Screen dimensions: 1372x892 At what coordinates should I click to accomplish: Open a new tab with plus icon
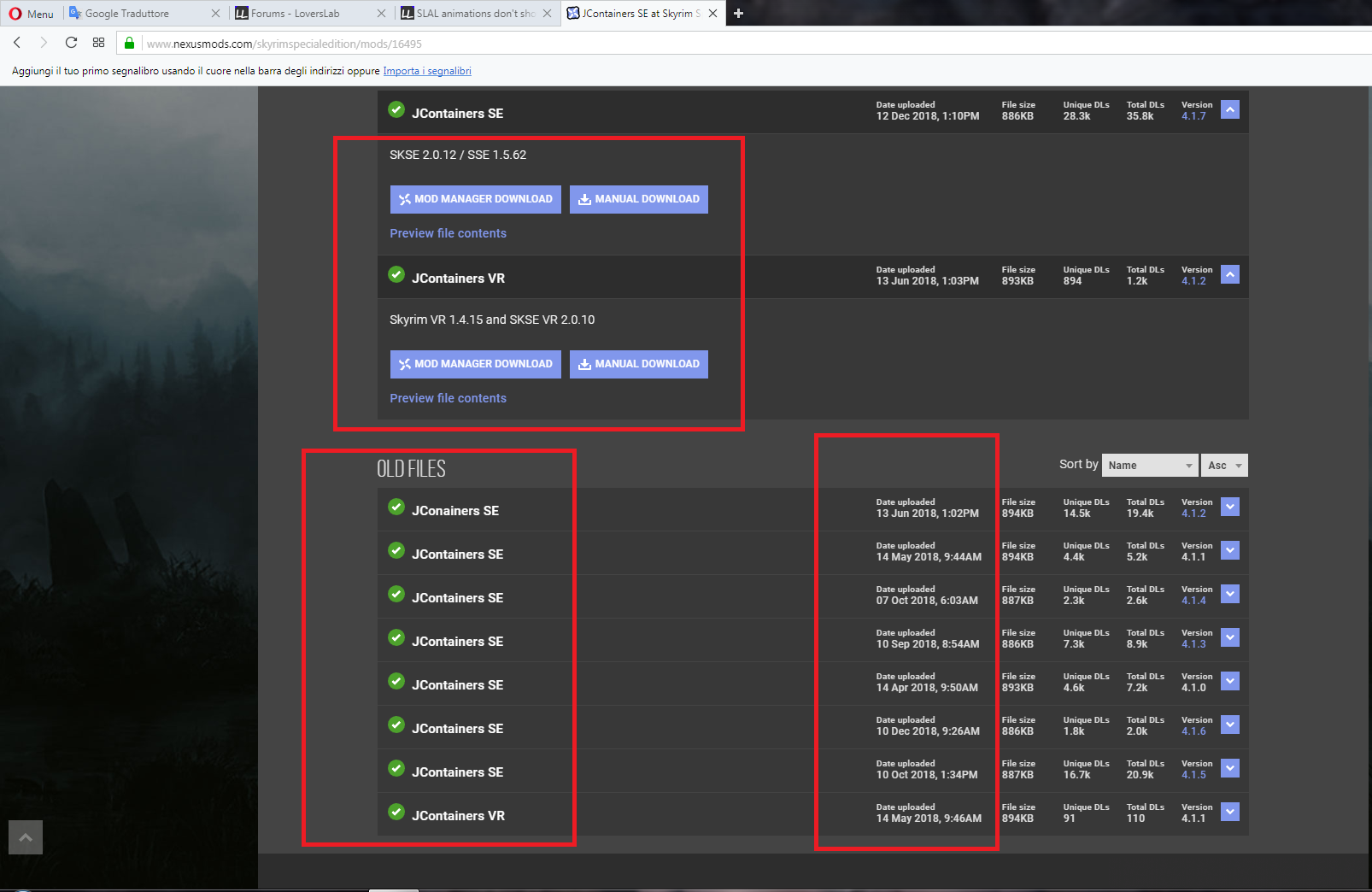(738, 14)
